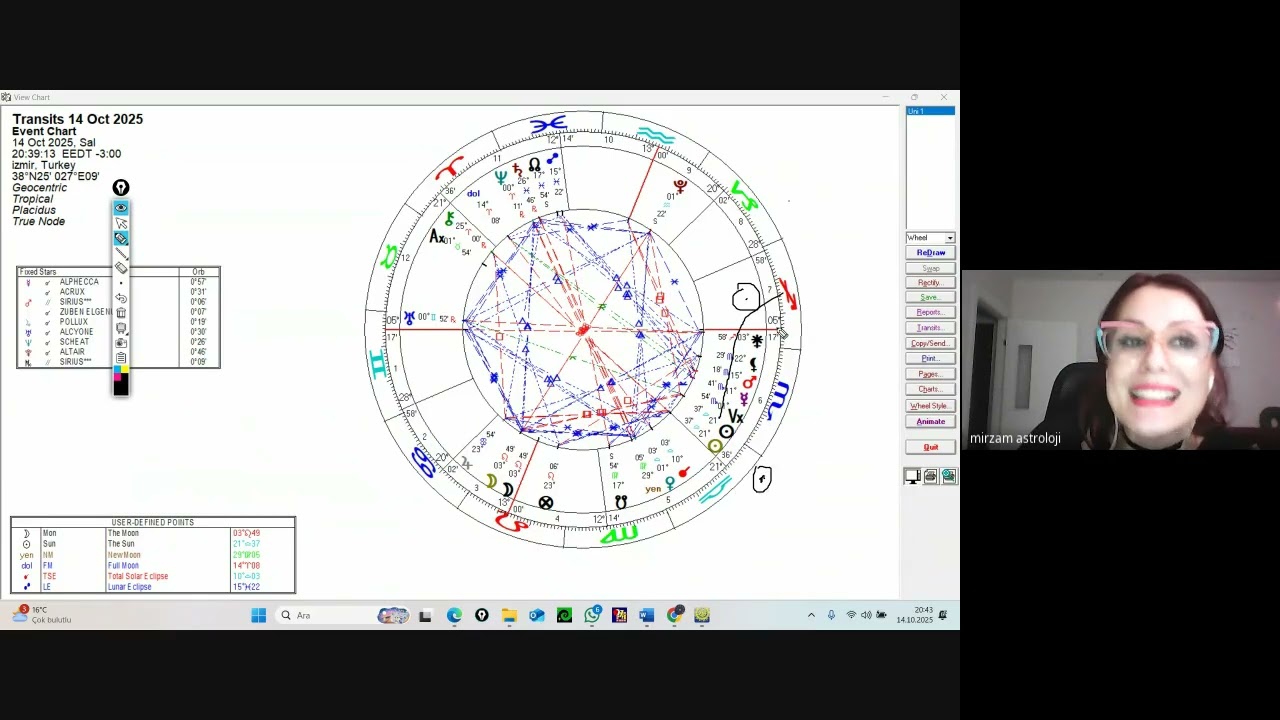Screen dimensions: 1280x720
Task: Select the small dot pen size
Action: tap(121, 283)
